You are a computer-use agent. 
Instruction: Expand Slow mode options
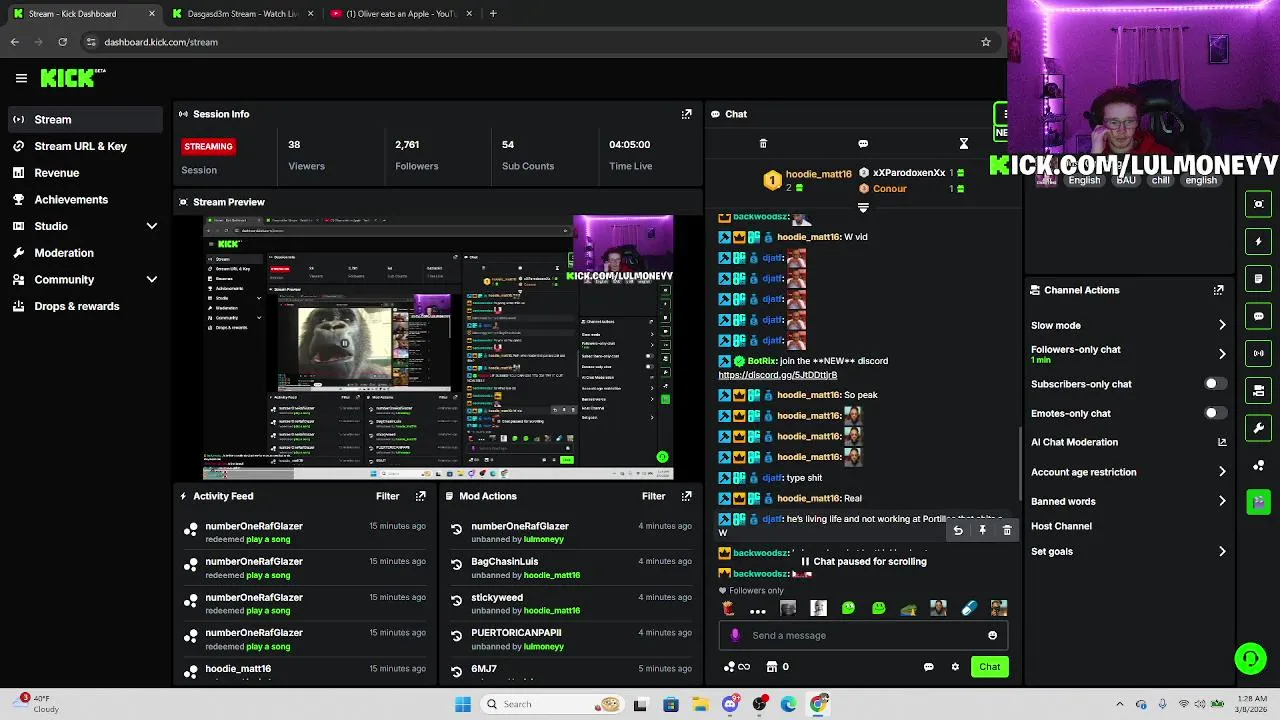pos(1221,325)
